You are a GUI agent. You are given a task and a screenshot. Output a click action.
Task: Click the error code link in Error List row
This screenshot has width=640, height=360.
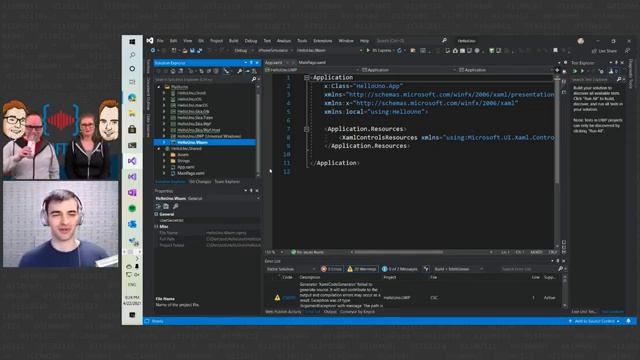[x=289, y=298]
